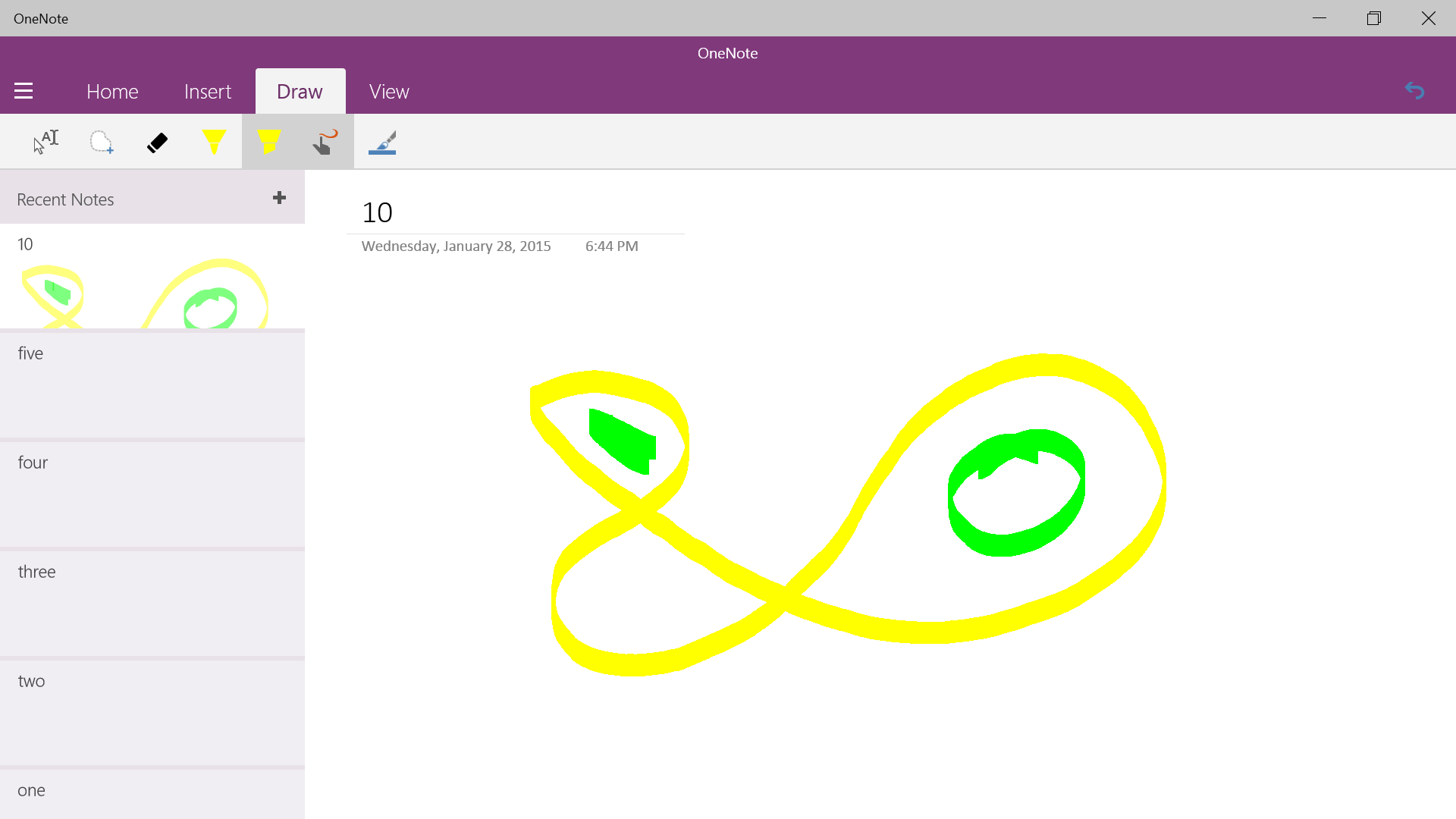Choose the Lasso Select tool

click(101, 142)
